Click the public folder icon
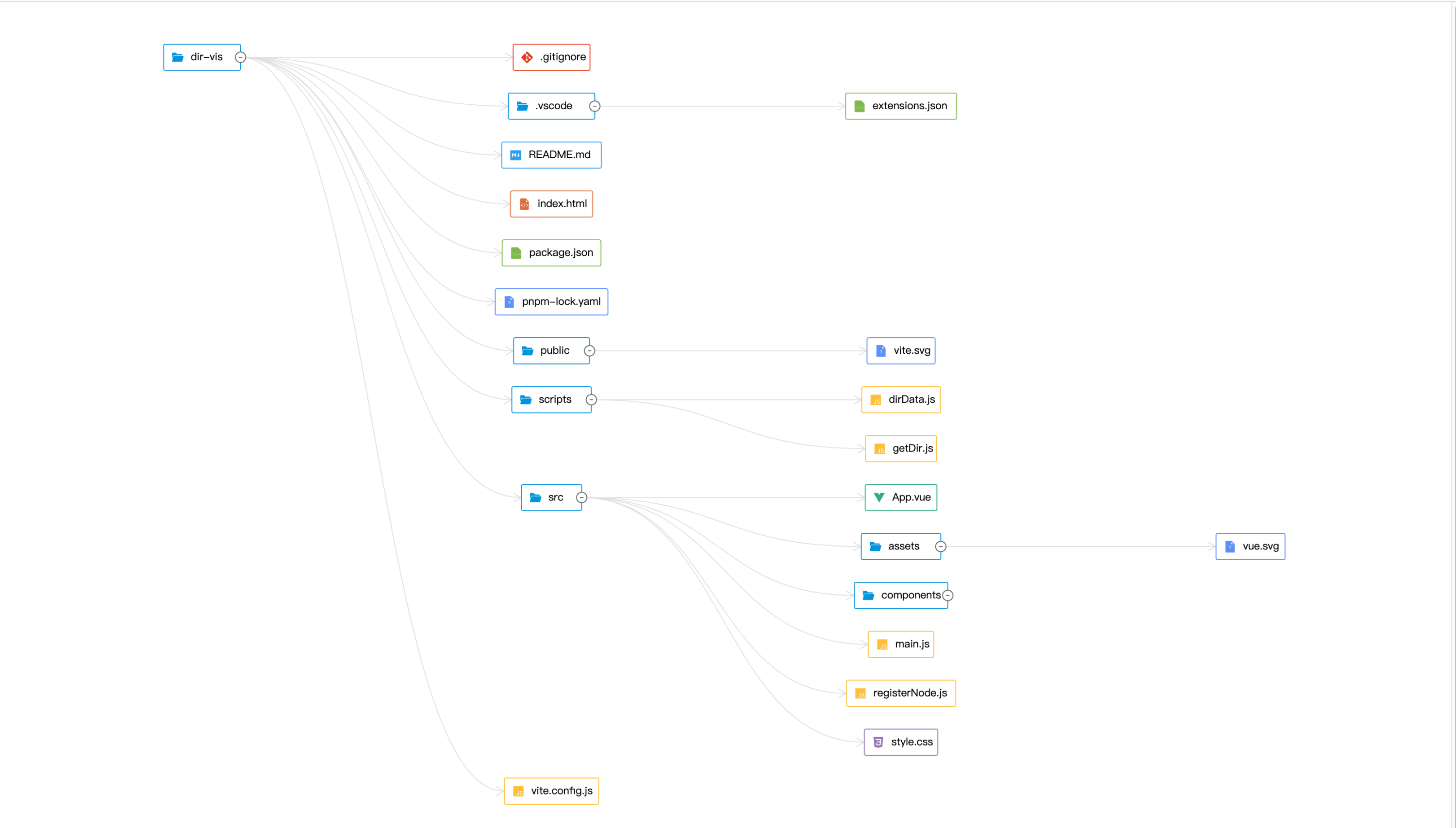Image resolution: width=1456 pixels, height=828 pixels. [528, 351]
